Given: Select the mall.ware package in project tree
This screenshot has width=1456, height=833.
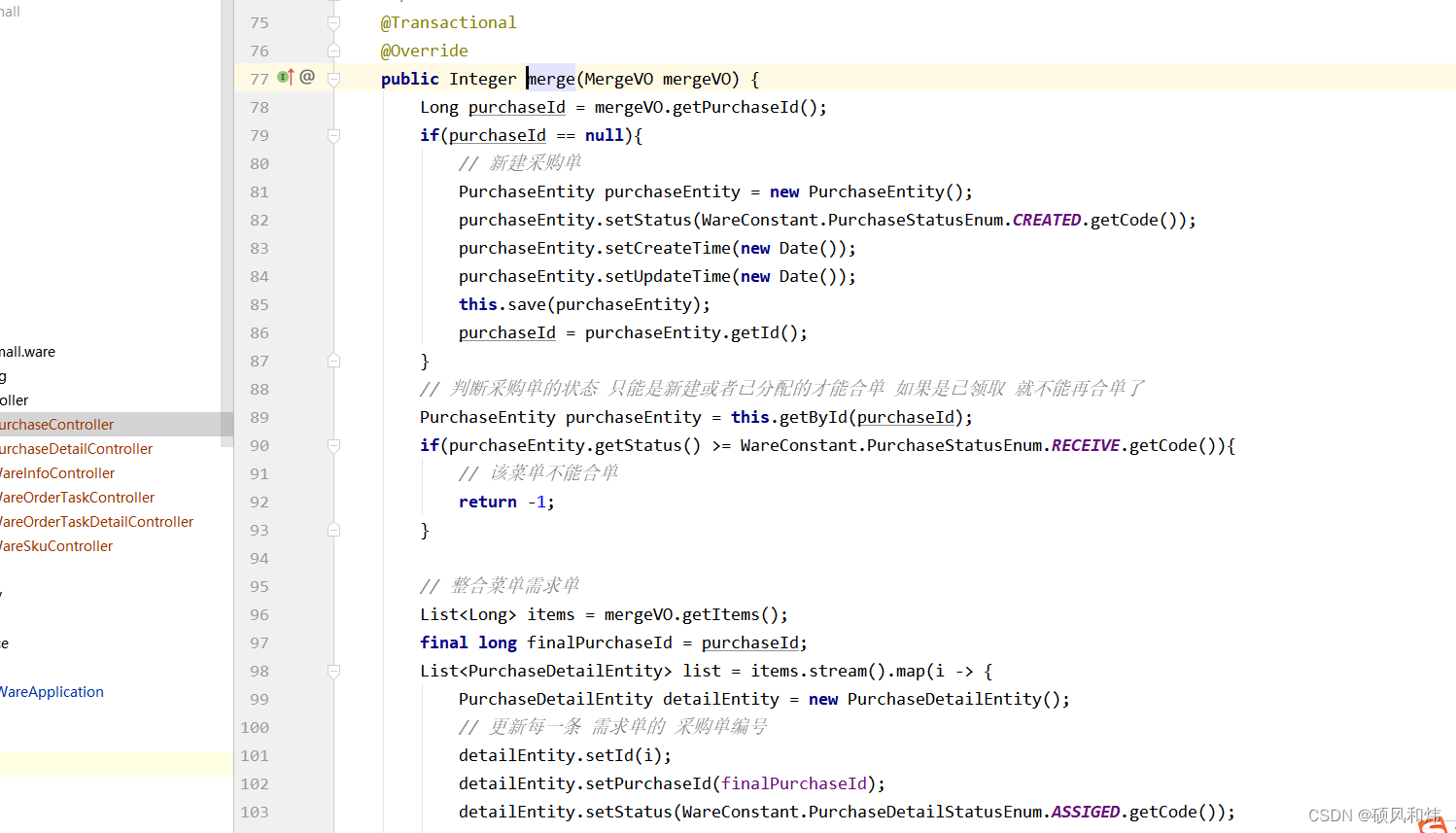Looking at the screenshot, I should tap(27, 352).
